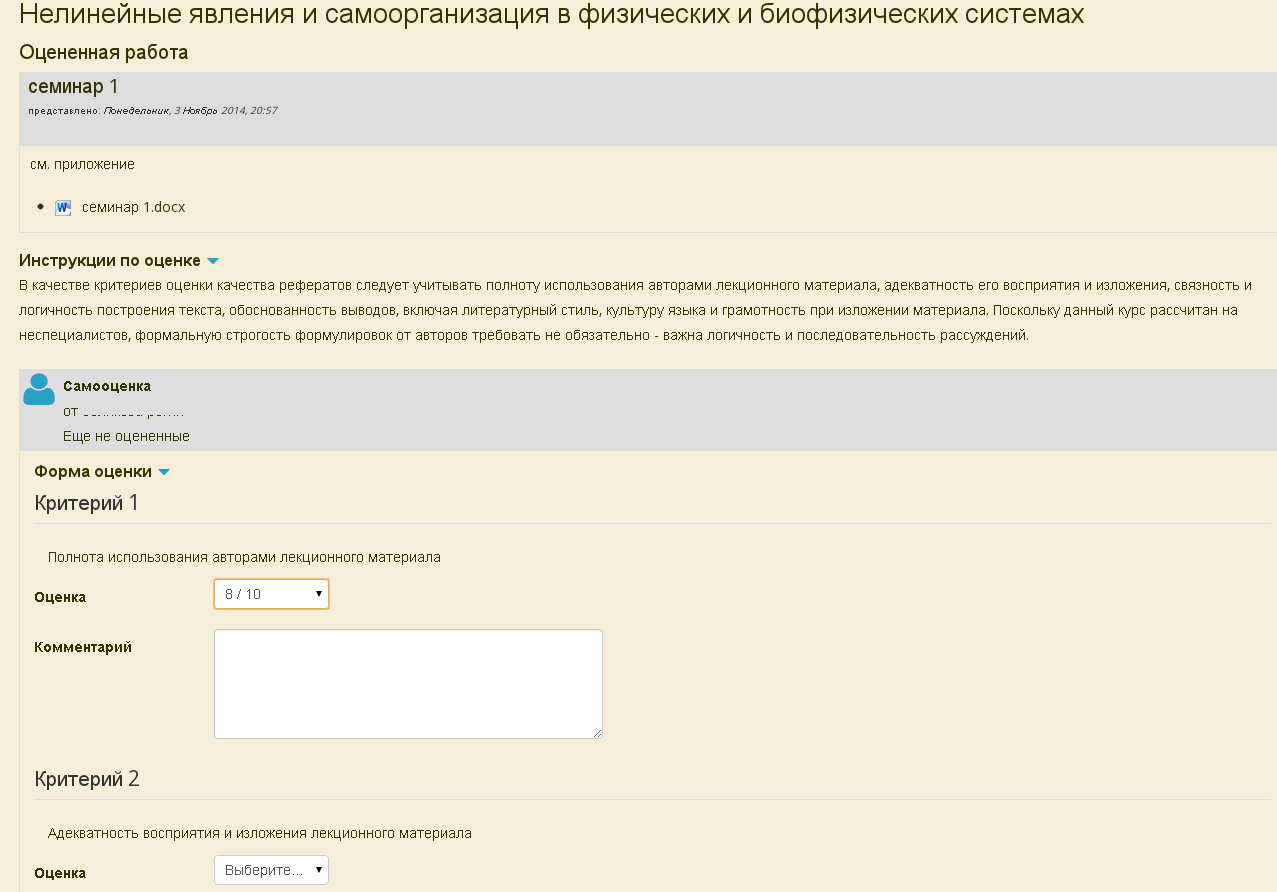The height and width of the screenshot is (892, 1277).
Task: Focus the Комментарий text area
Action: [408, 683]
